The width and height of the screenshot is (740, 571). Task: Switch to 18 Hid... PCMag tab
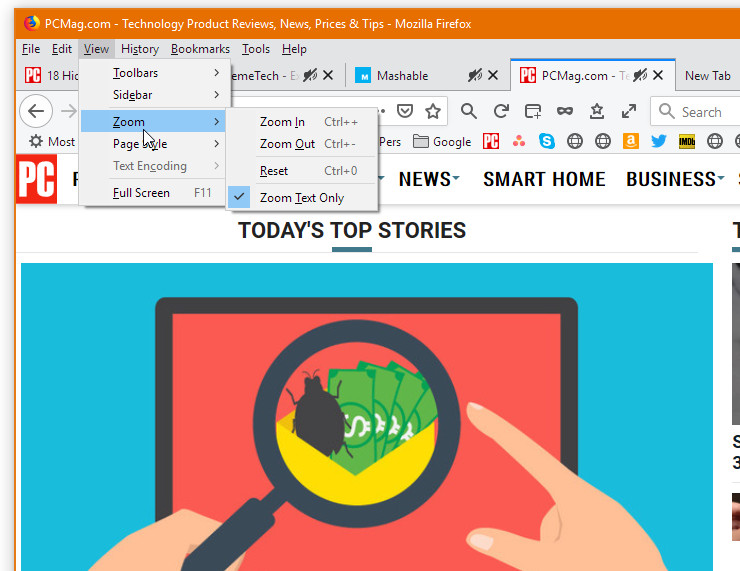(x=50, y=75)
